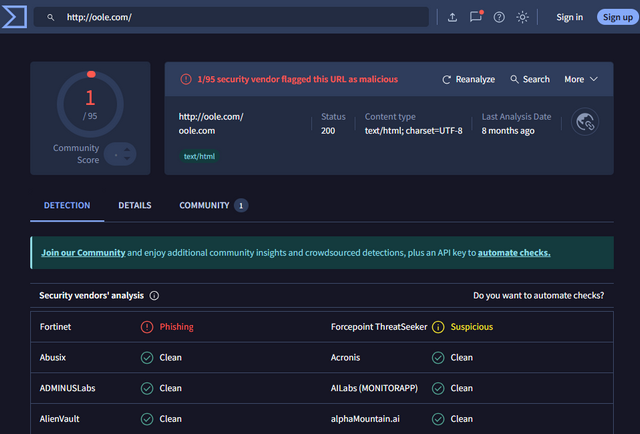Click alphaMountain.ai clean checkmark icon

point(438,419)
